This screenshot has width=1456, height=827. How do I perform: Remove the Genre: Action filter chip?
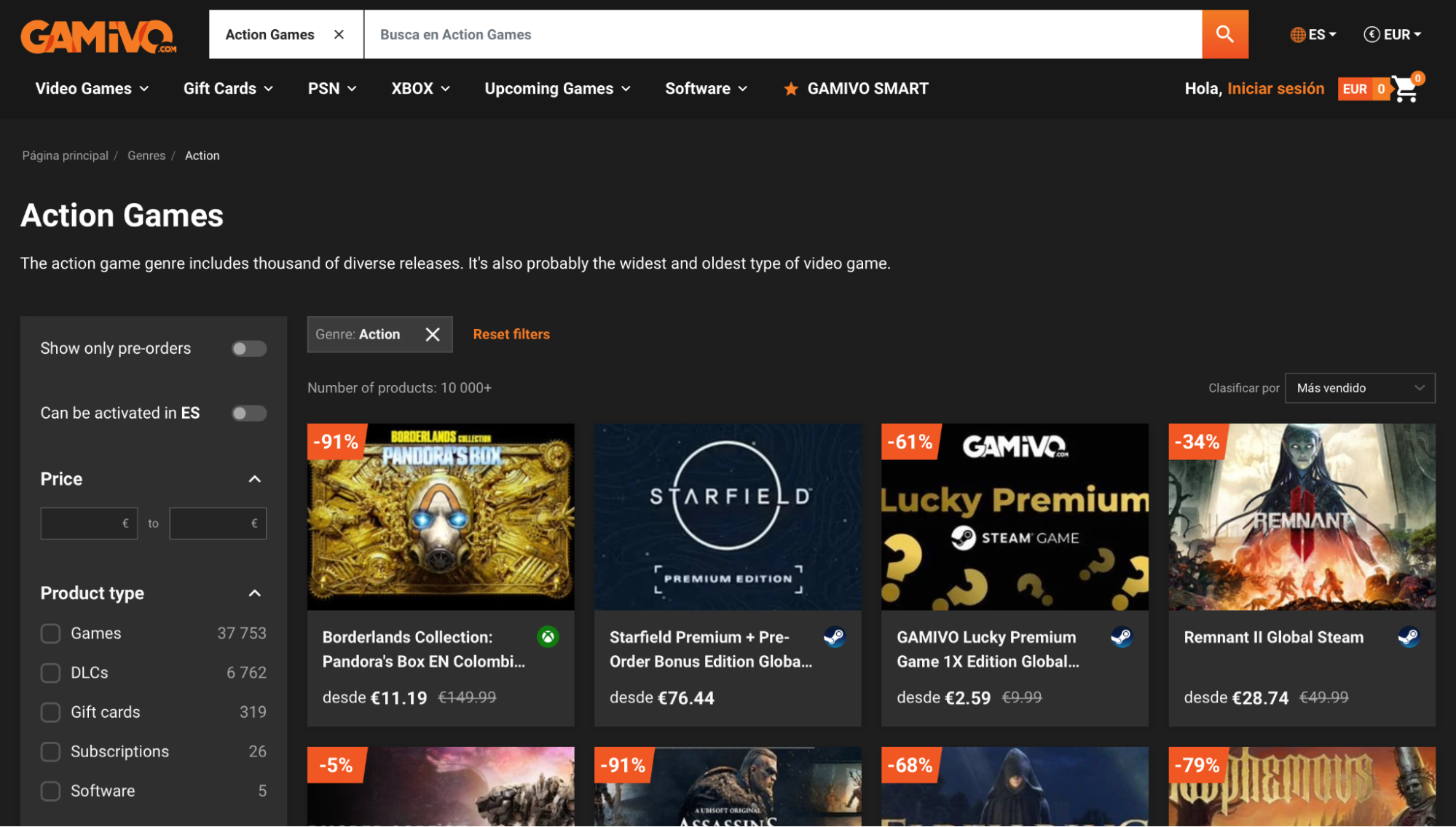[433, 334]
